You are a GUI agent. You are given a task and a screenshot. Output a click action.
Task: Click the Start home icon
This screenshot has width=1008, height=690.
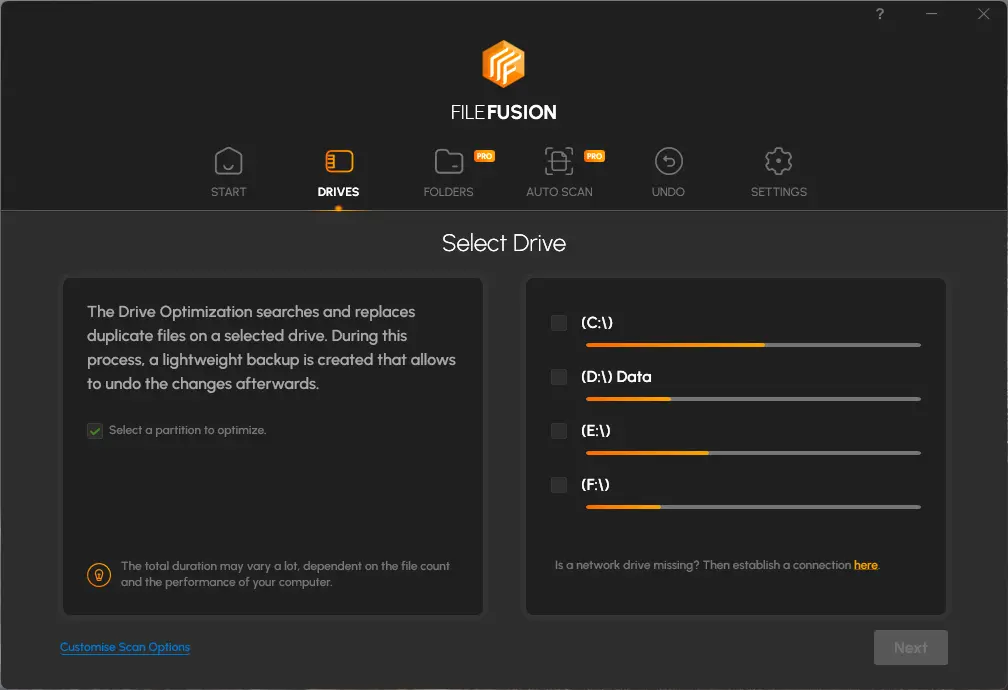tap(228, 161)
